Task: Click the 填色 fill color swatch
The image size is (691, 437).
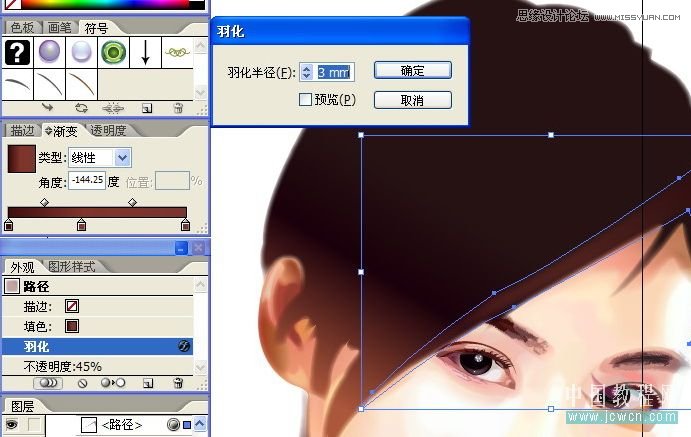Action: coord(72,326)
